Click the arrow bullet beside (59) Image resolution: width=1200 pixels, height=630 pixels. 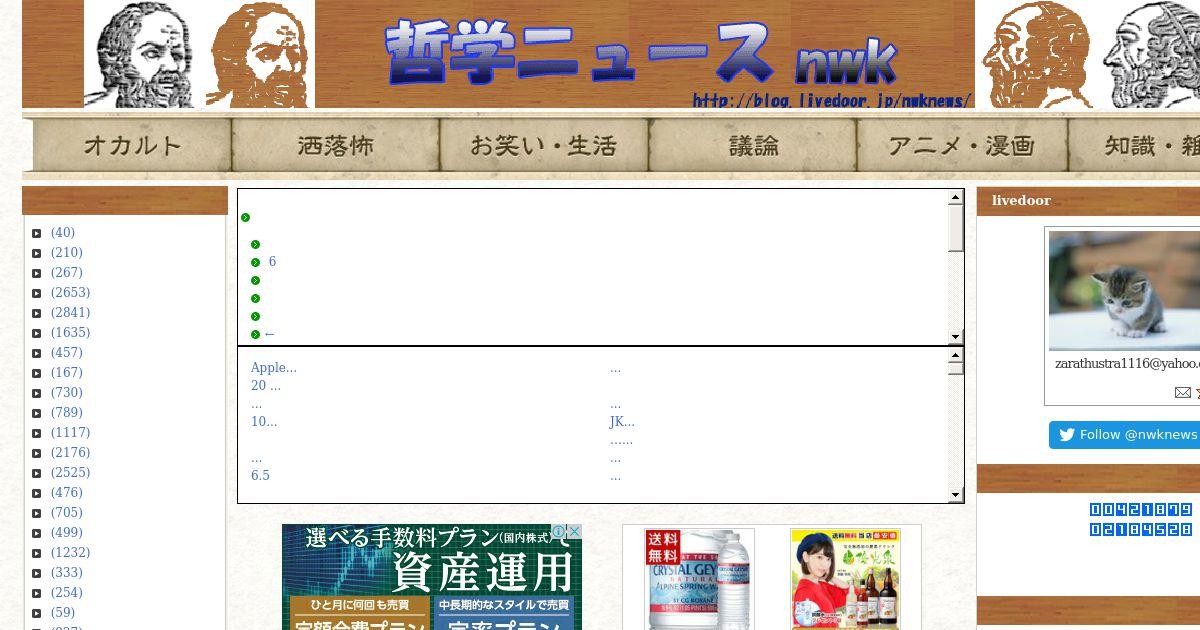37,614
